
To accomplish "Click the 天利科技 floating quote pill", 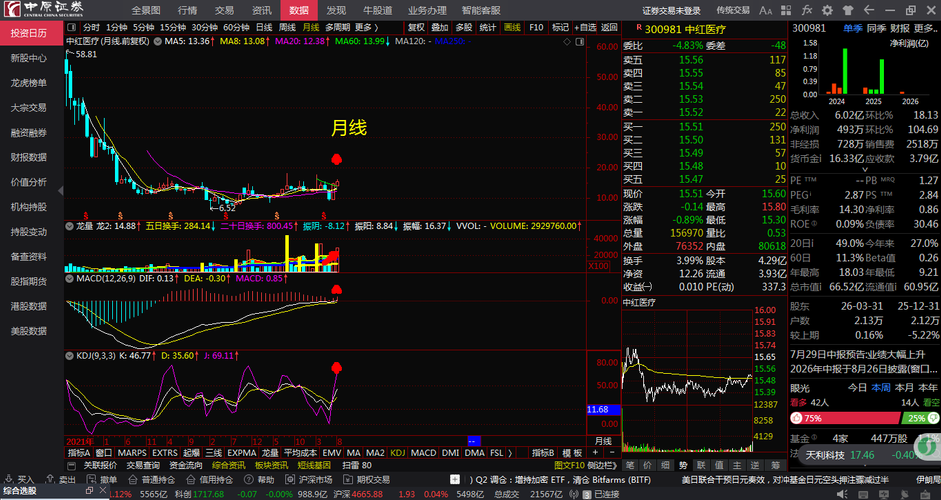I will click(x=857, y=455).
